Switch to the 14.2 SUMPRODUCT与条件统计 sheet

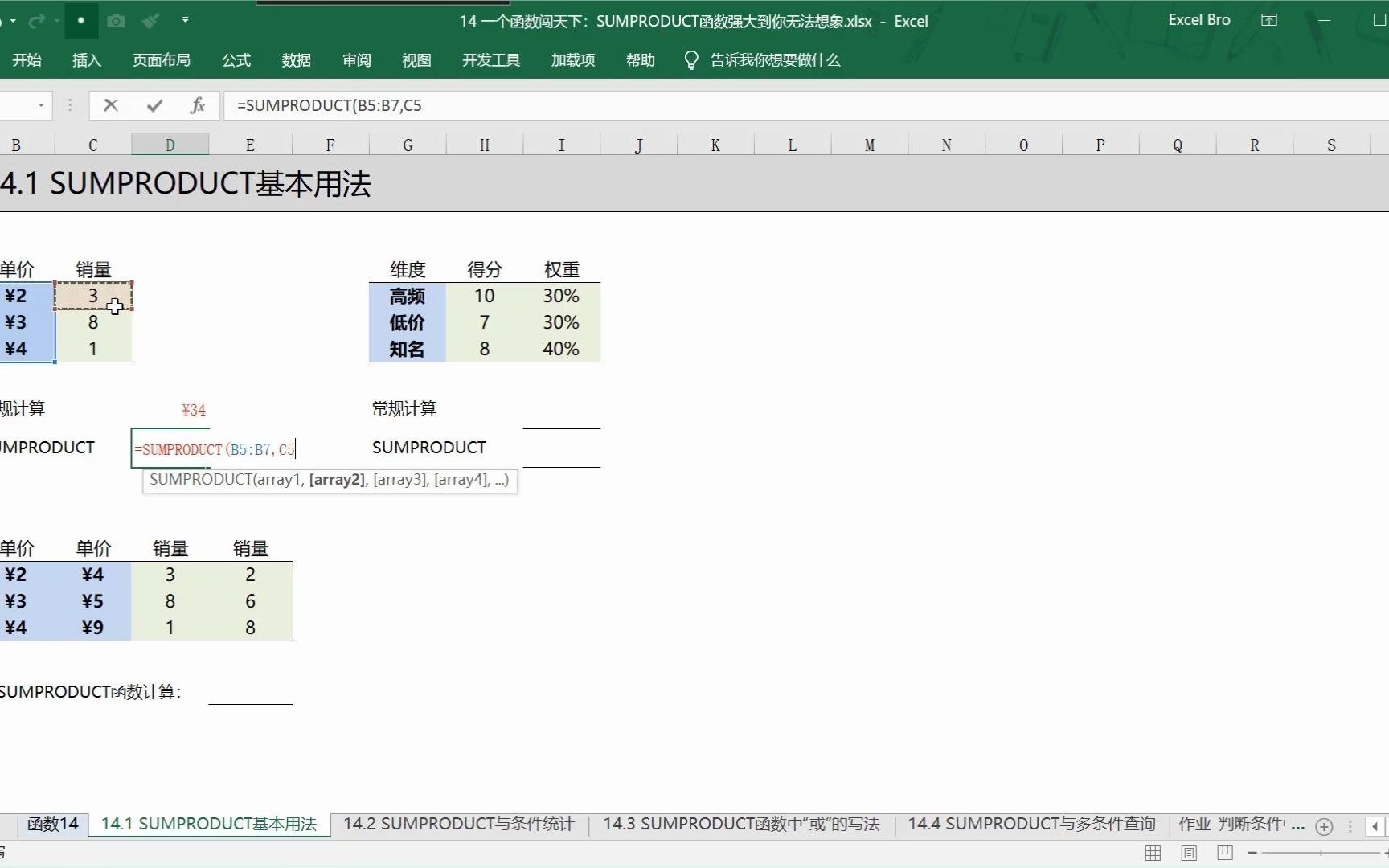459,824
